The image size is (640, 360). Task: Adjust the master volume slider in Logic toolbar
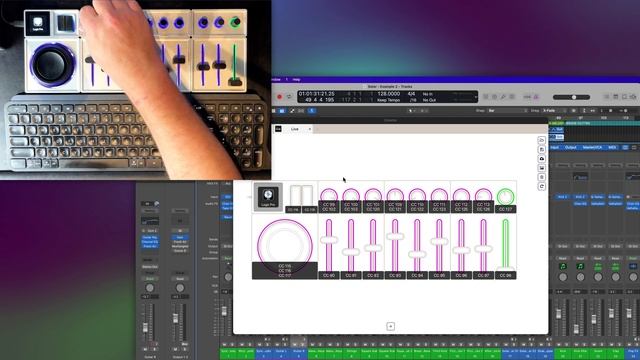tap(571, 97)
